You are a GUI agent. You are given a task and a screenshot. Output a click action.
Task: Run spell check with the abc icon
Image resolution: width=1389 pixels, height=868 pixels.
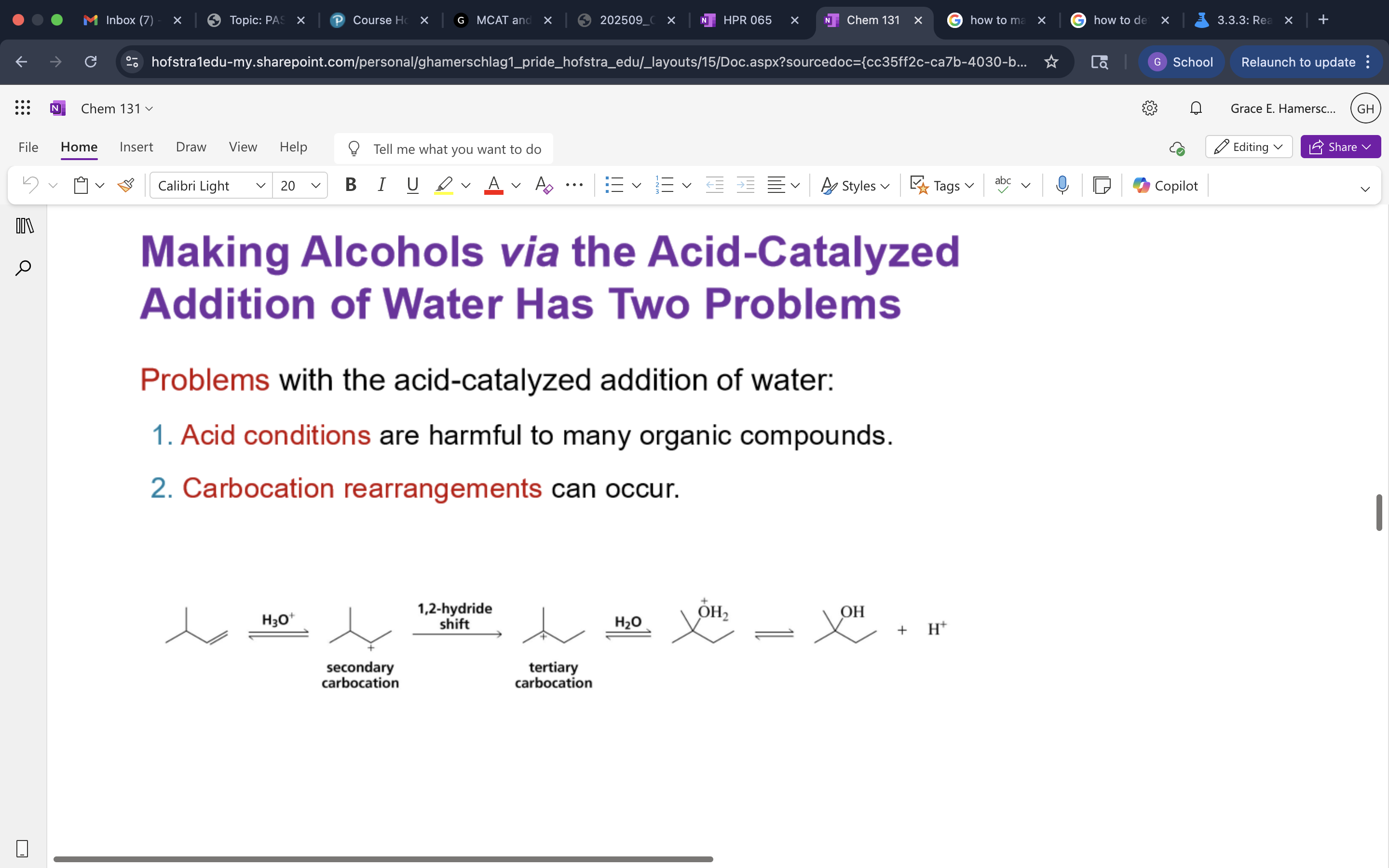(x=1003, y=185)
